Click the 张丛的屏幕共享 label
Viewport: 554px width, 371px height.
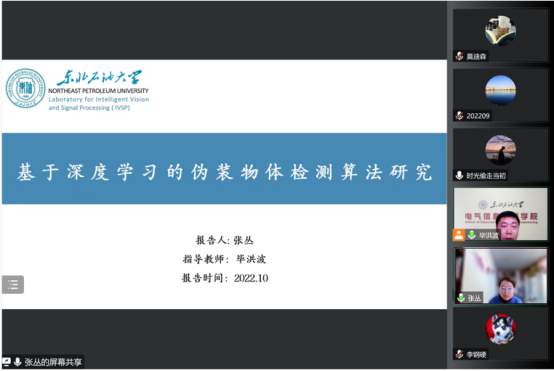(53, 362)
